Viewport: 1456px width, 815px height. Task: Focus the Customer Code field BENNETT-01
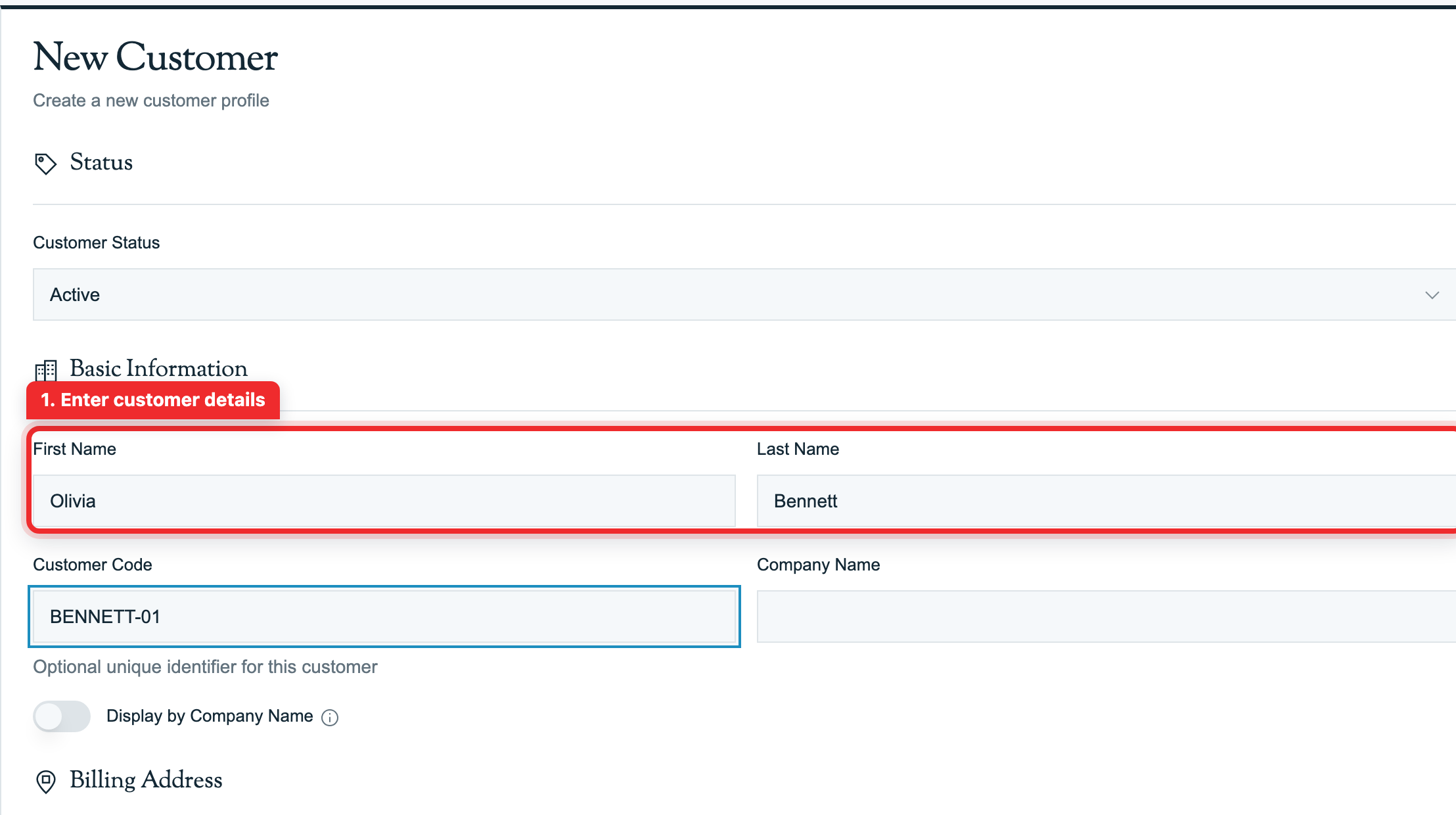pyautogui.click(x=384, y=617)
